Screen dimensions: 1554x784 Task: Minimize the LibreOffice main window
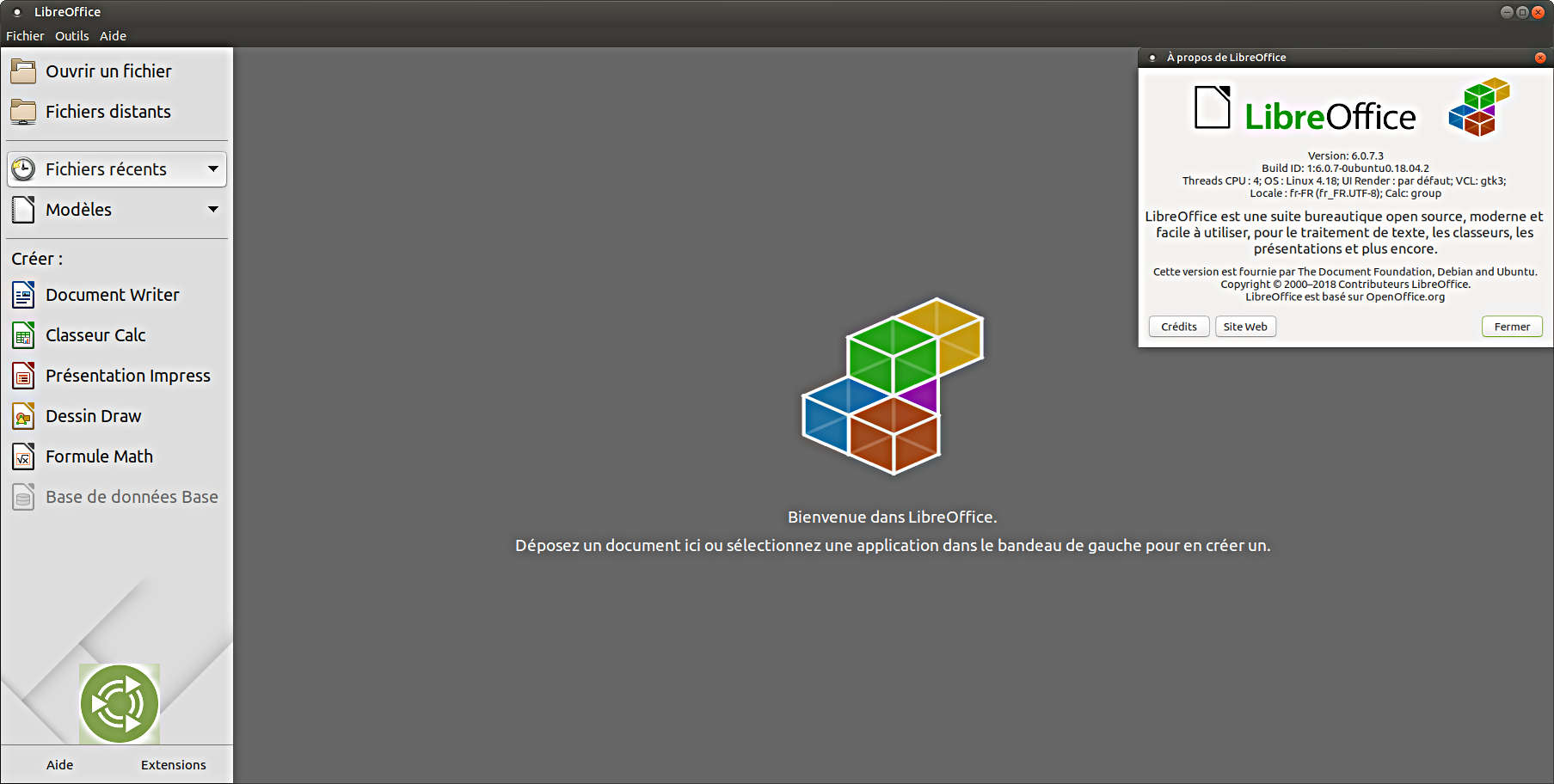pos(1507,12)
